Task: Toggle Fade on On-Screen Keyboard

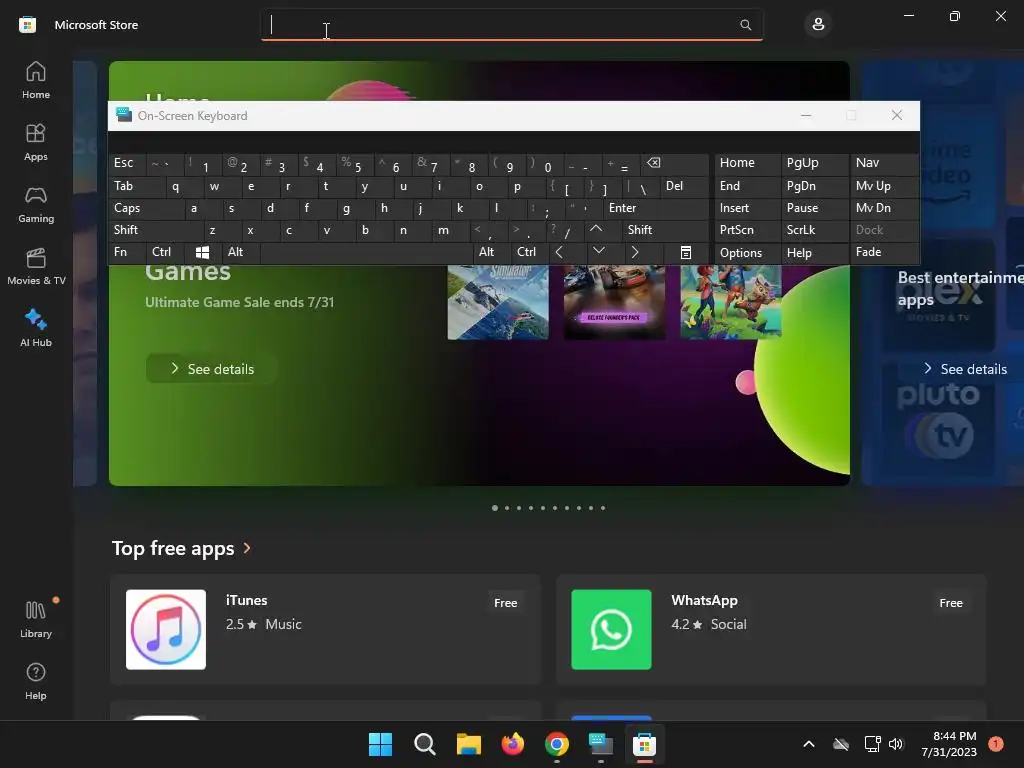Action: coord(884,252)
